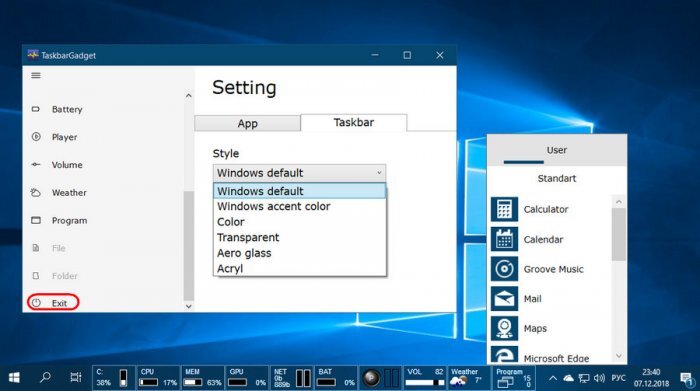Click the cloud tray icon
Viewport: 700px width, 391px height.
[568, 379]
